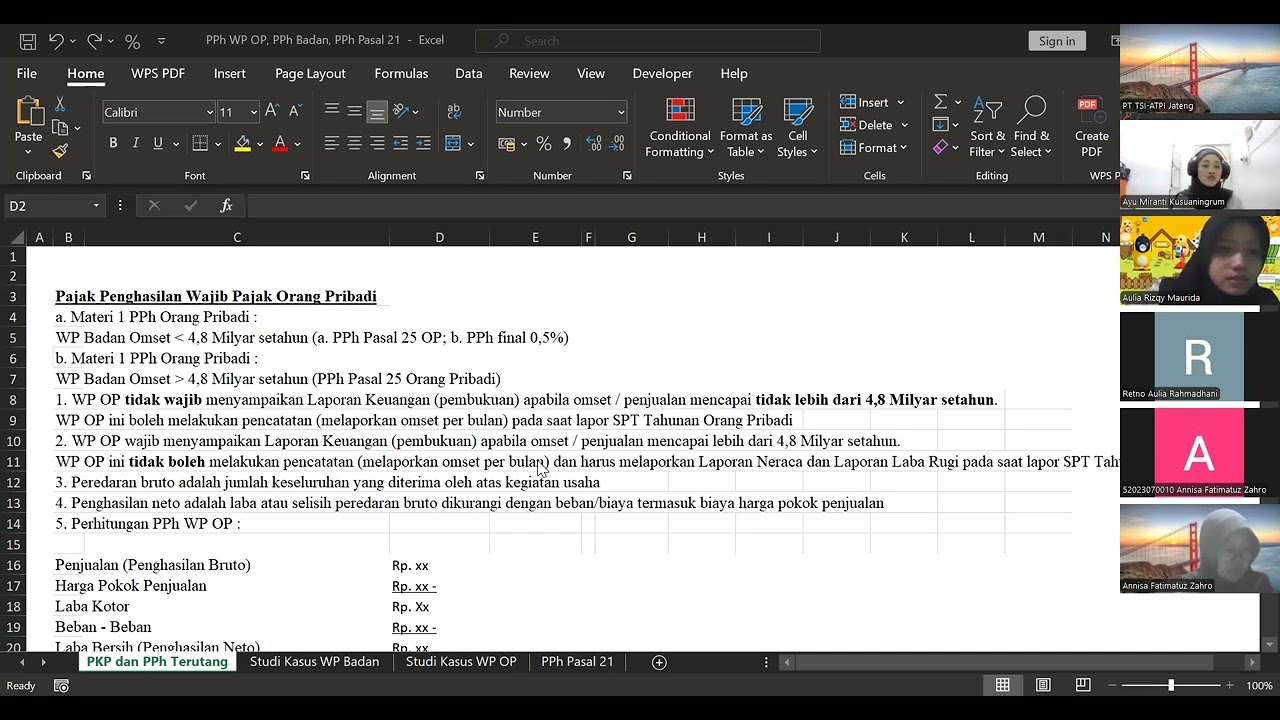1280x720 pixels.
Task: Select the Format Painter brush
Action: click(60, 151)
